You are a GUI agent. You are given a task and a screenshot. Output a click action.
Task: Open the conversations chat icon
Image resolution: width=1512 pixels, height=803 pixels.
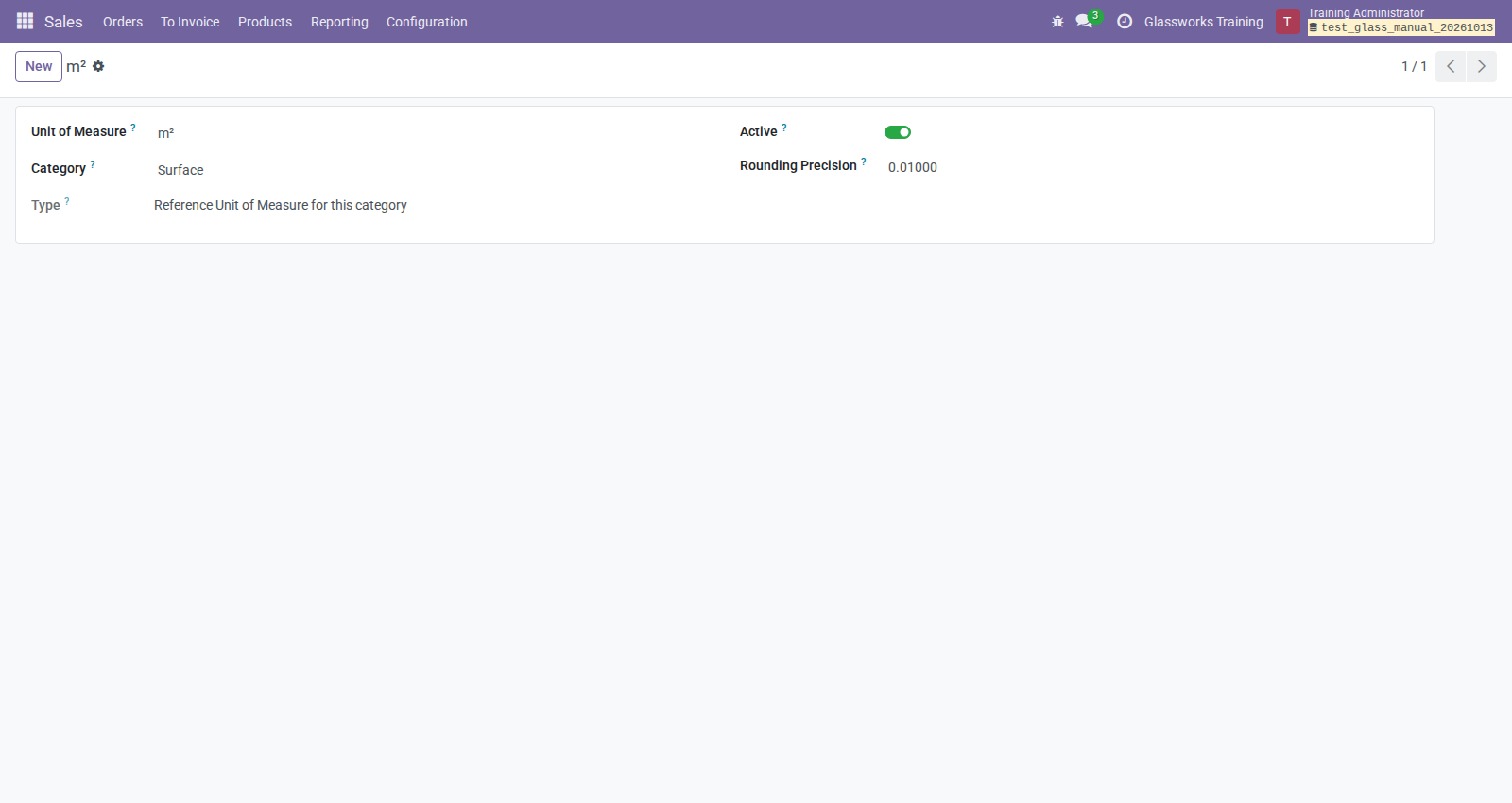tap(1084, 21)
